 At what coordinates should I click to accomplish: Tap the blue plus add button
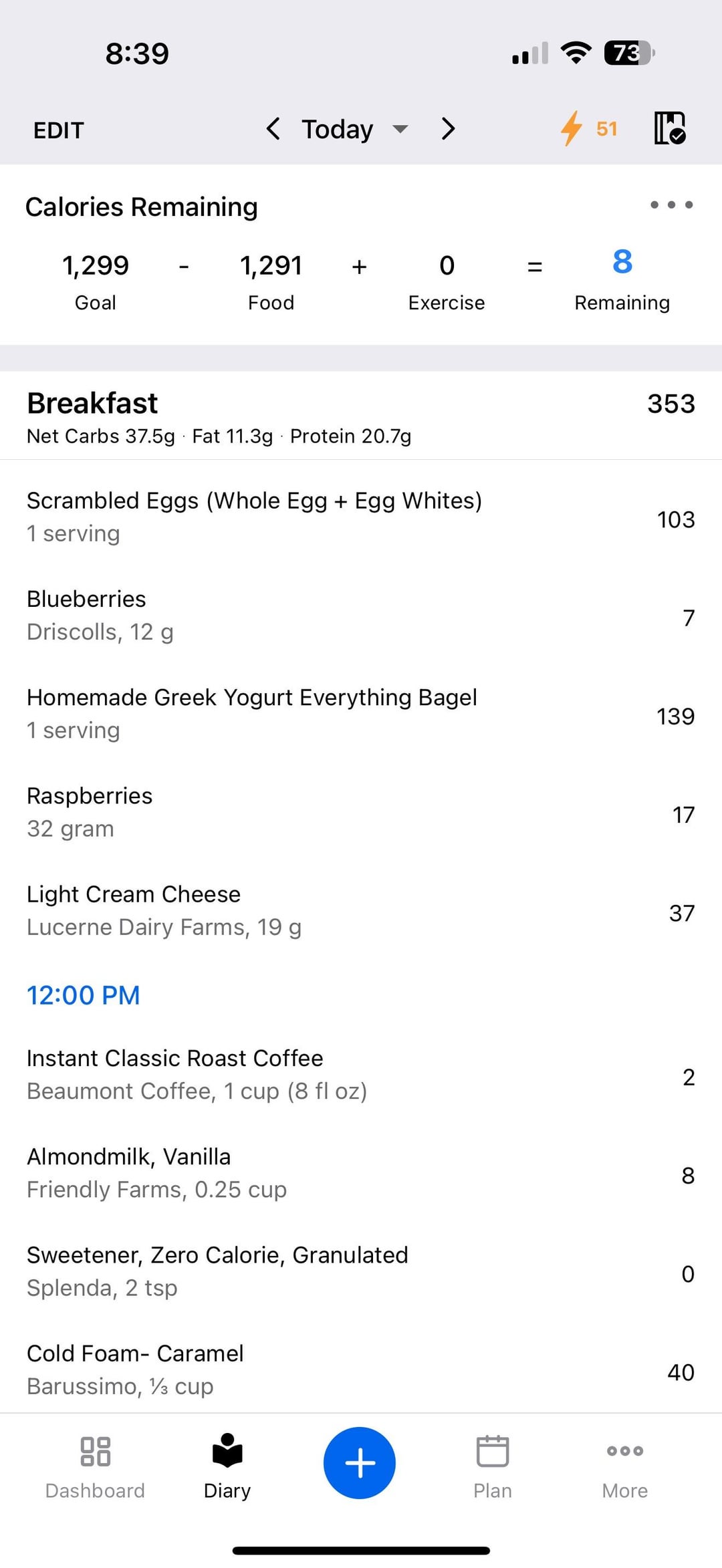[x=360, y=1463]
